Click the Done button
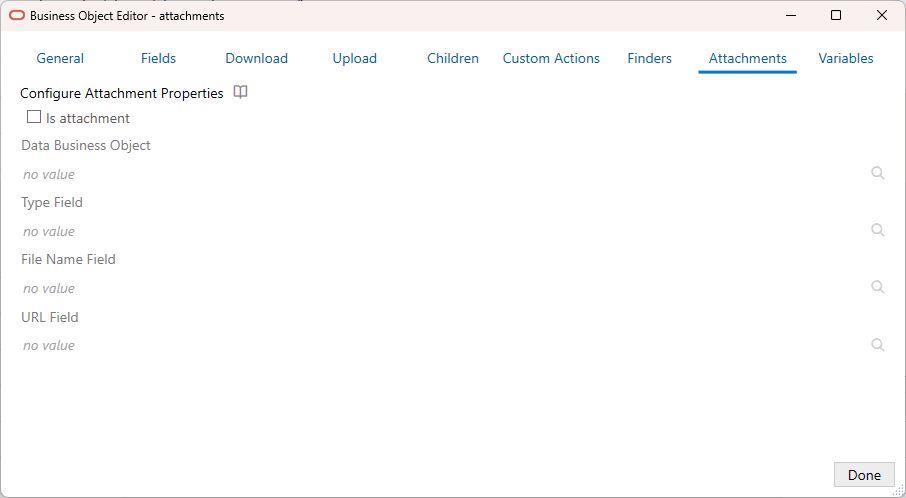The image size is (906, 498). [x=864, y=475]
